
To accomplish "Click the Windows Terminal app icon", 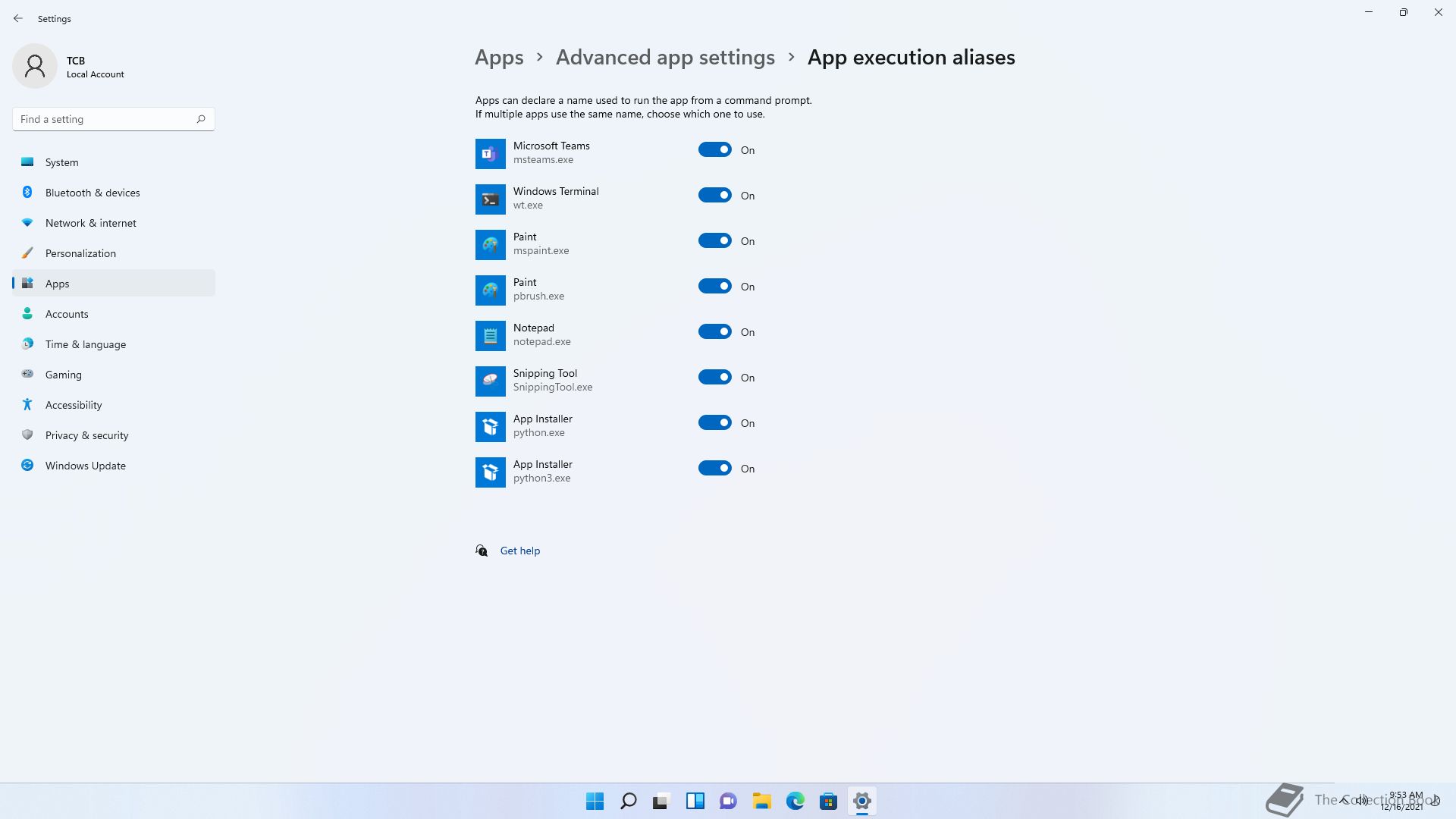I will pyautogui.click(x=490, y=199).
